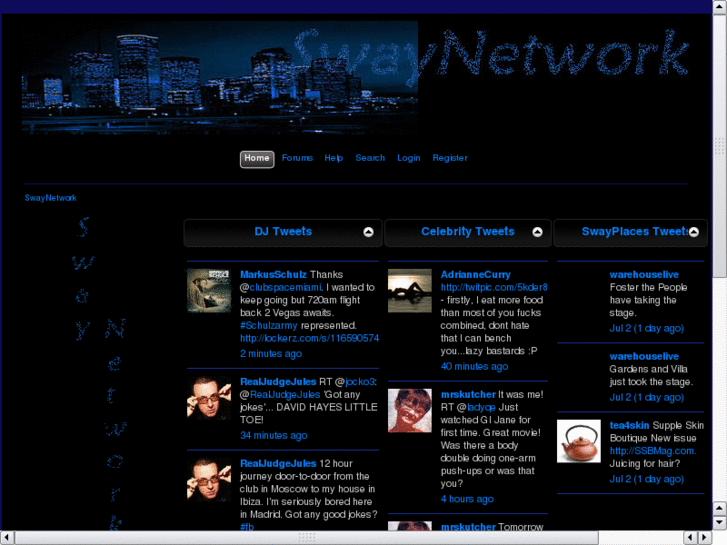Open the AdrianneCurry username link

click(x=476, y=275)
